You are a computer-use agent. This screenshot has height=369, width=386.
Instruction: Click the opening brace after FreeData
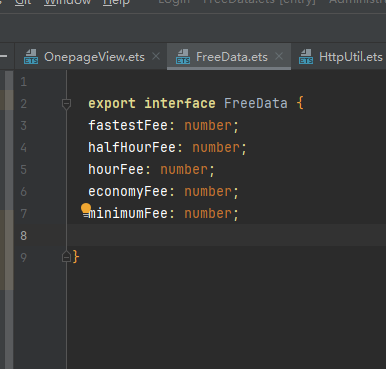[x=300, y=103]
